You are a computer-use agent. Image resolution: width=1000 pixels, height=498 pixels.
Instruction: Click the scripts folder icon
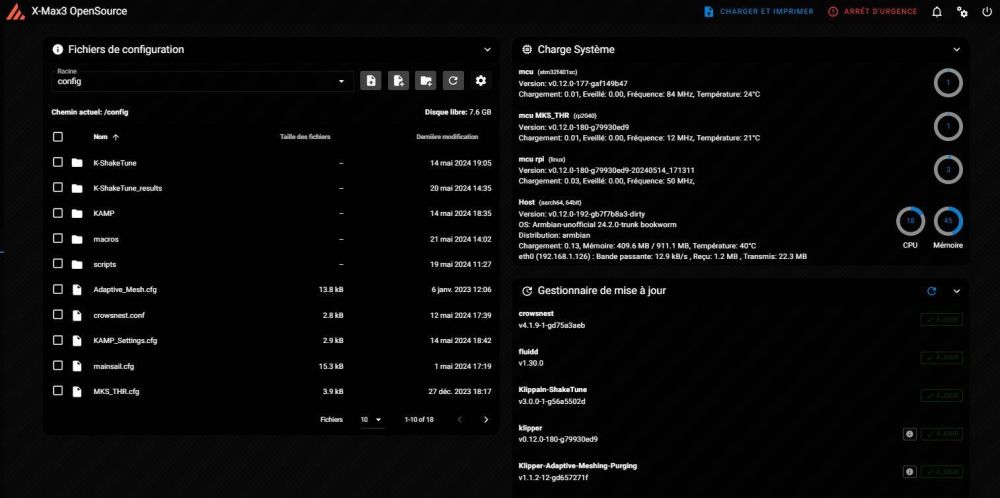pos(77,264)
